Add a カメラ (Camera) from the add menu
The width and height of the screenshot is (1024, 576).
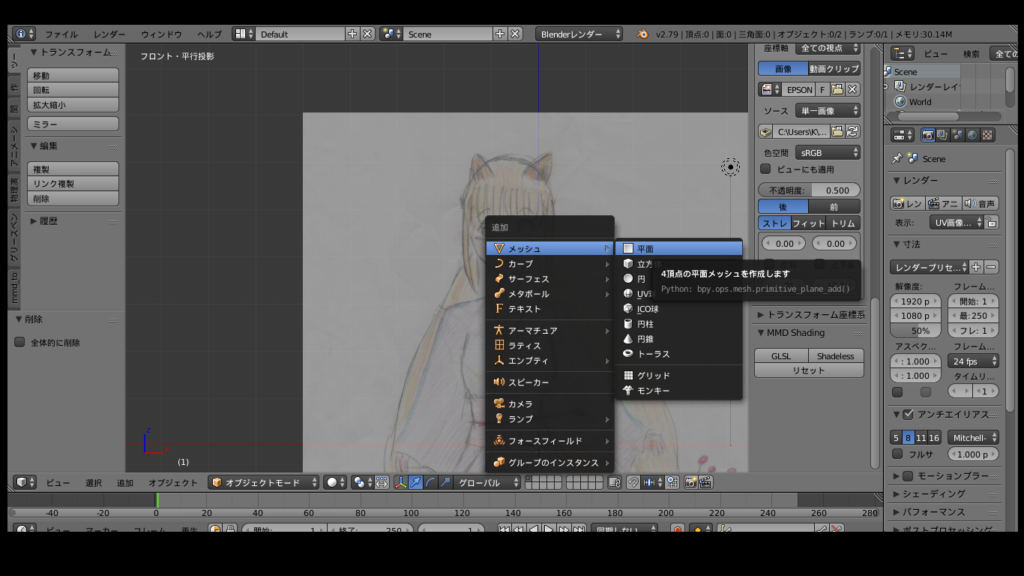coord(520,403)
